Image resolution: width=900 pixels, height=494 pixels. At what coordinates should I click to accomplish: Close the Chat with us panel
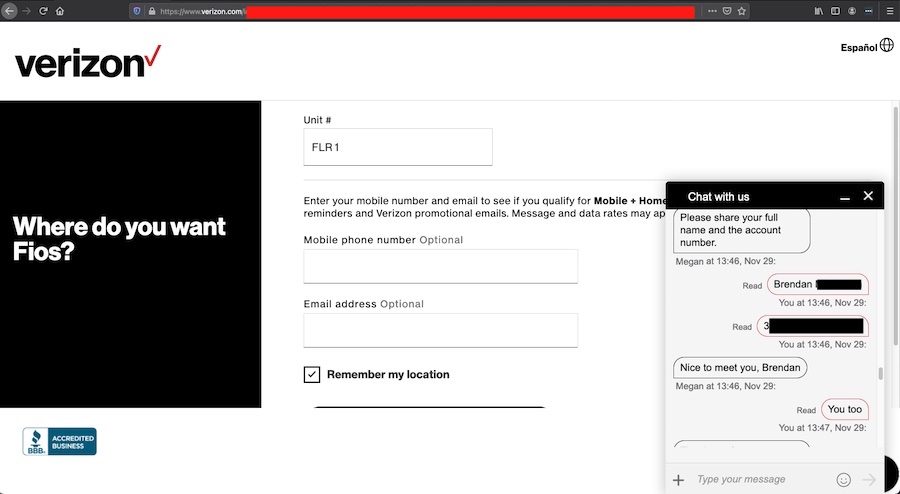click(868, 196)
